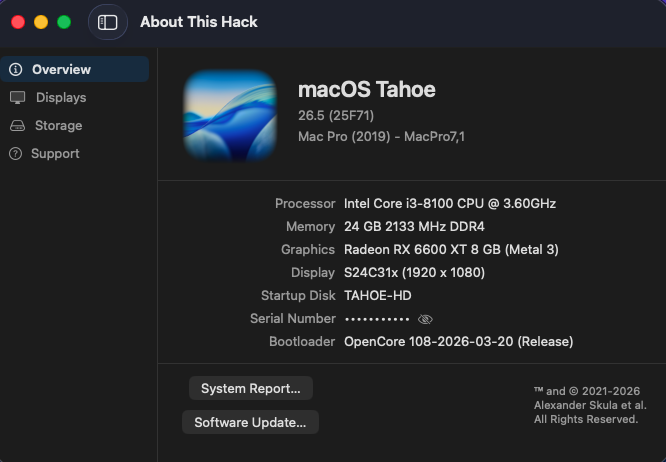Close the About This Hack window
The image size is (666, 462).
point(18,22)
